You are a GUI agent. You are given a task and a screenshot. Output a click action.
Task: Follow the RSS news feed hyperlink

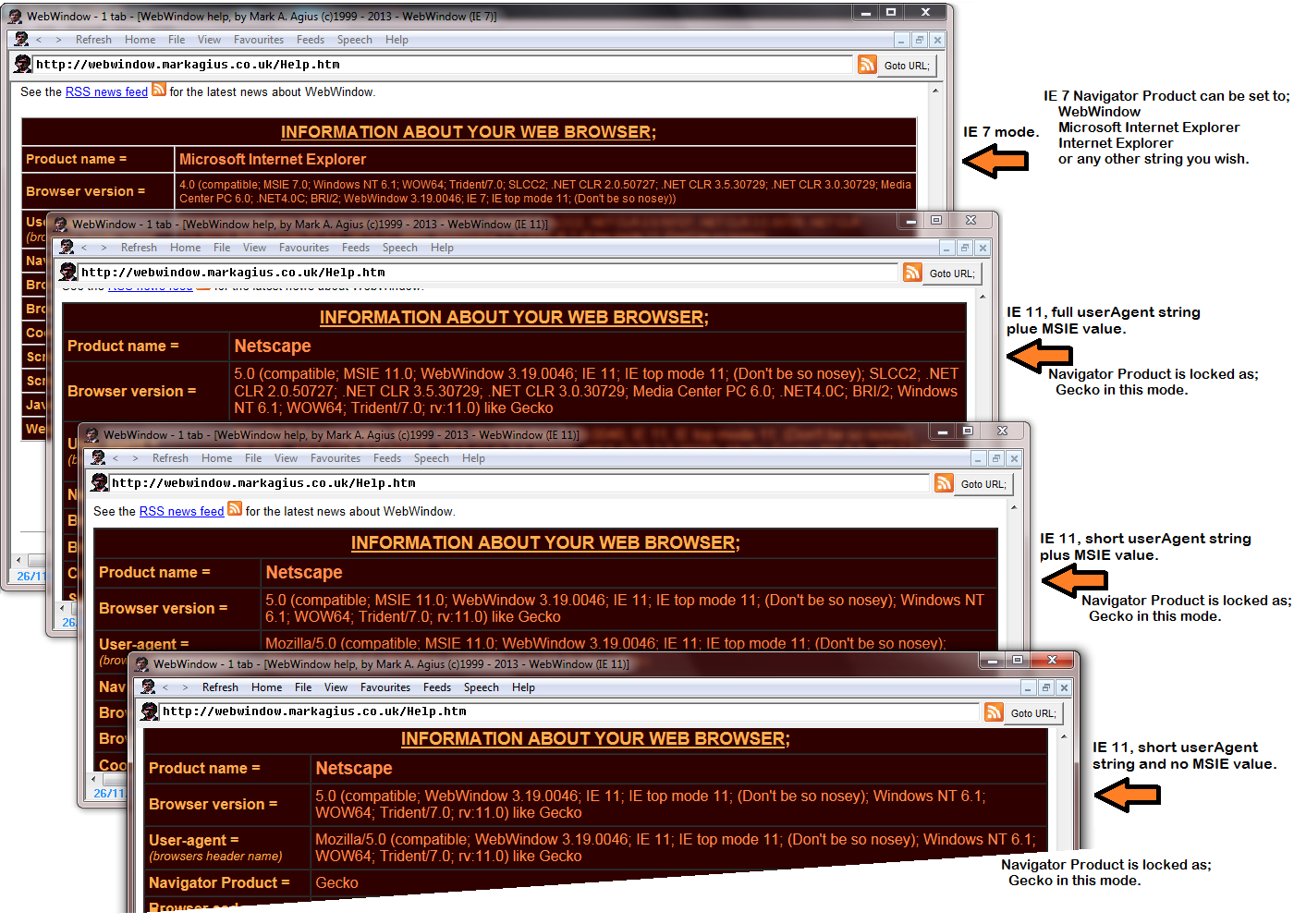click(105, 91)
